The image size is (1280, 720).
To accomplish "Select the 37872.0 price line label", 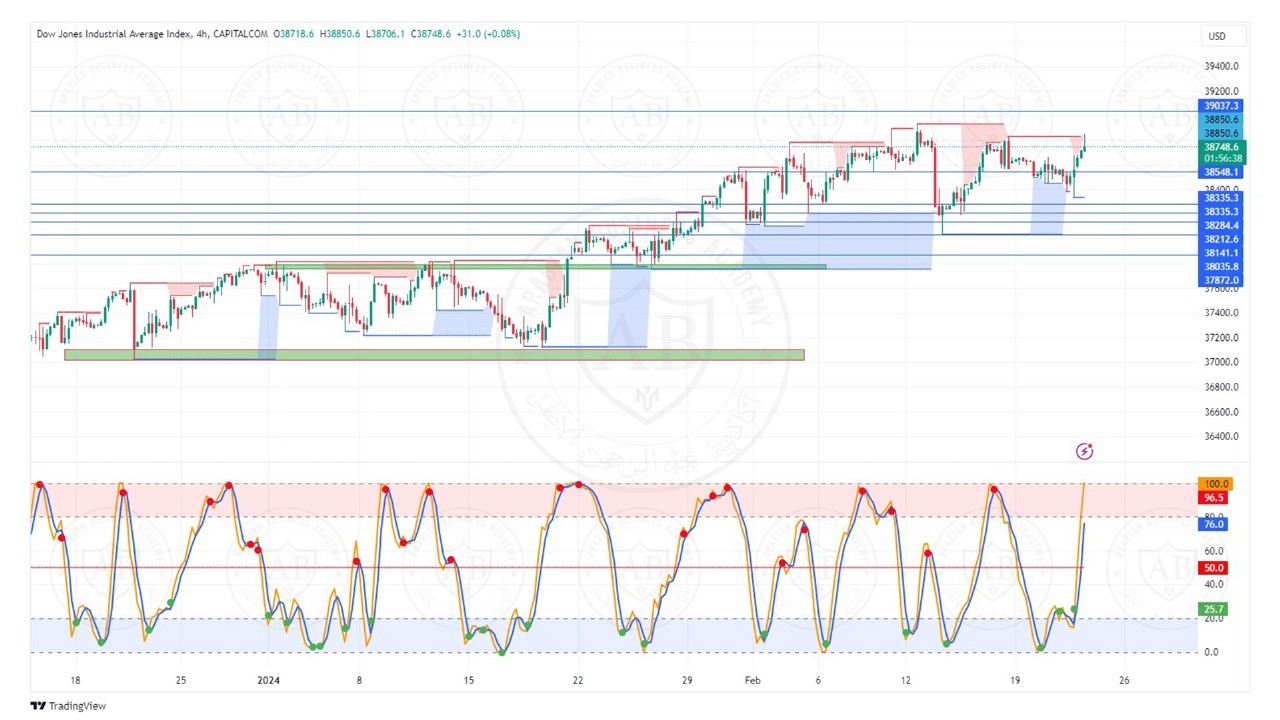I will [x=1221, y=281].
